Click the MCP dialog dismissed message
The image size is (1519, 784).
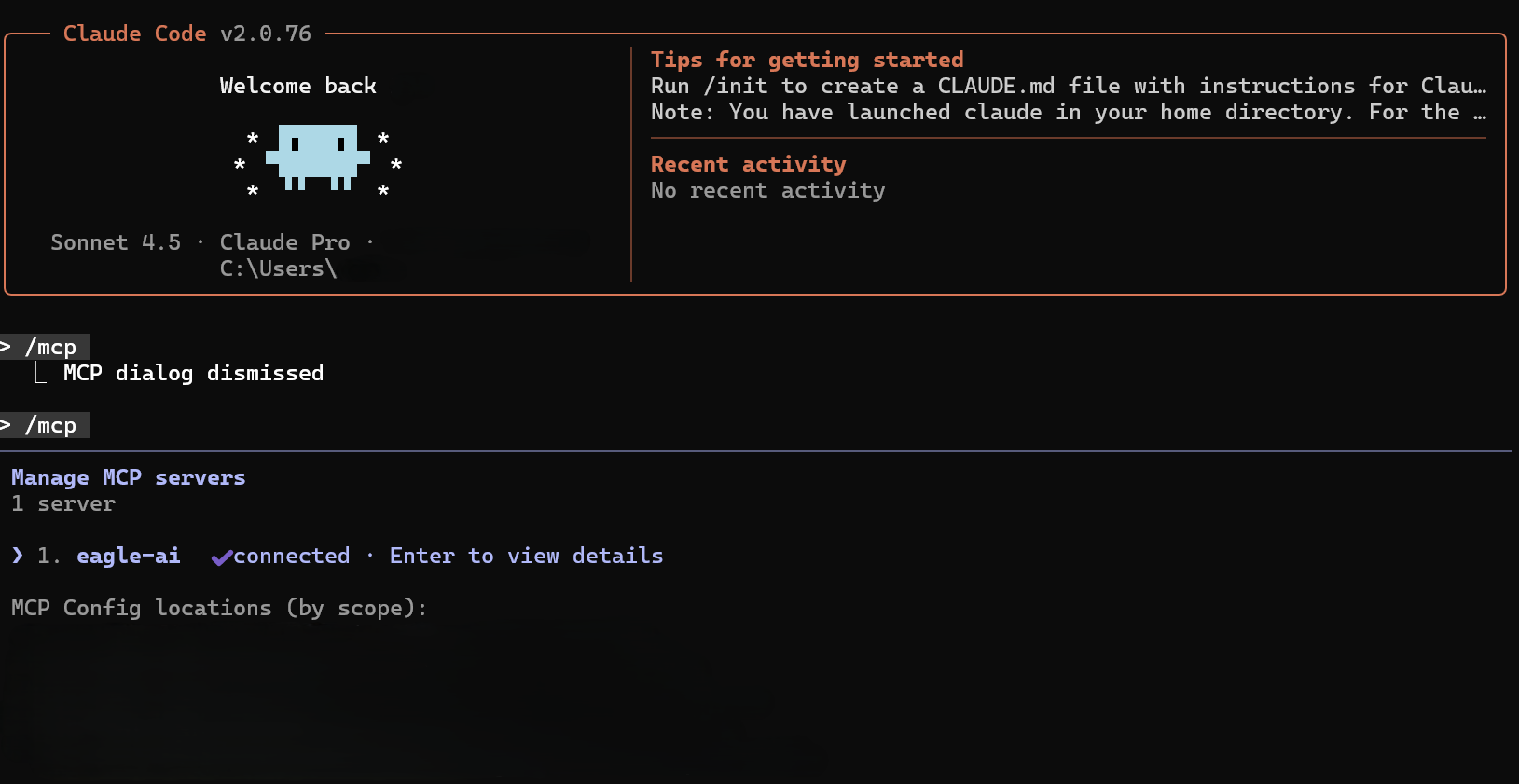pos(194,373)
